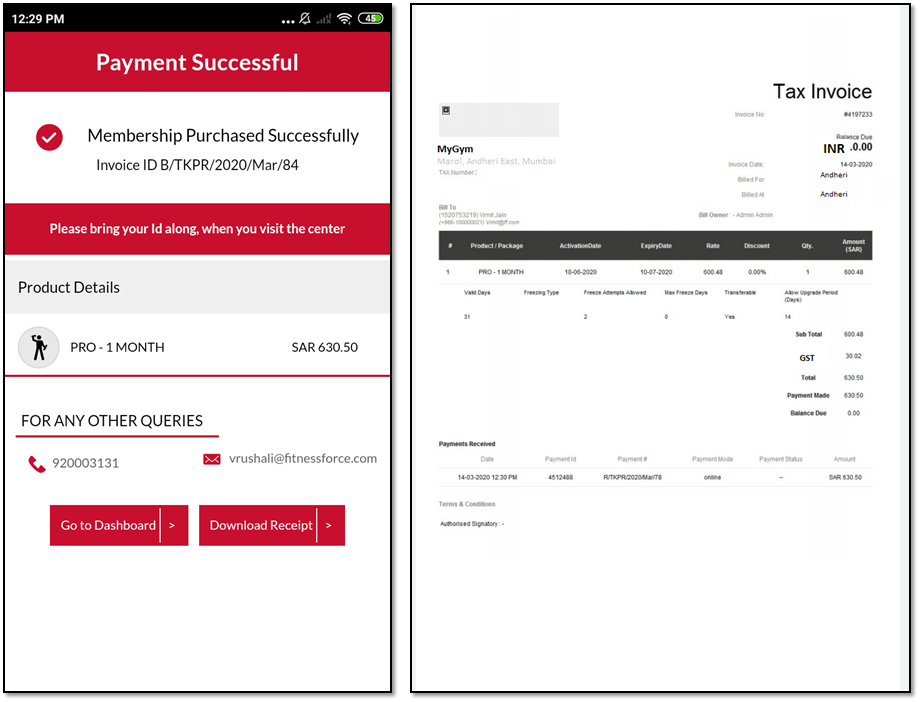The width and height of the screenshot is (920, 702).
Task: Click the GST amount 30.02
Action: 853,356
